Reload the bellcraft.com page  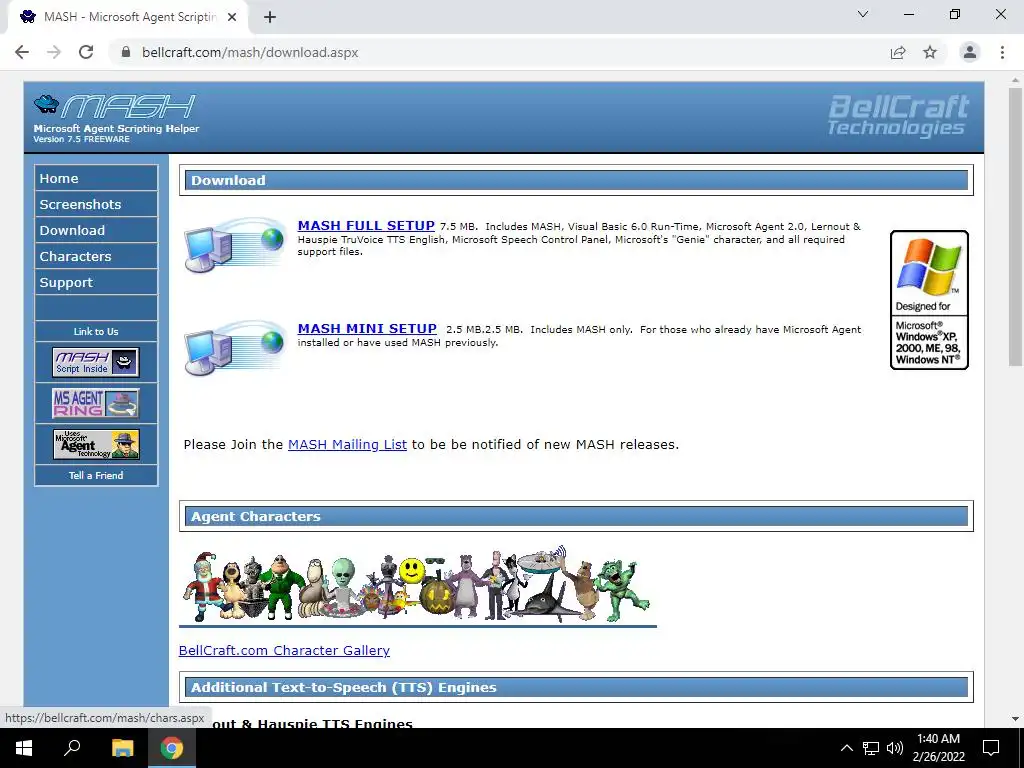pyautogui.click(x=86, y=52)
